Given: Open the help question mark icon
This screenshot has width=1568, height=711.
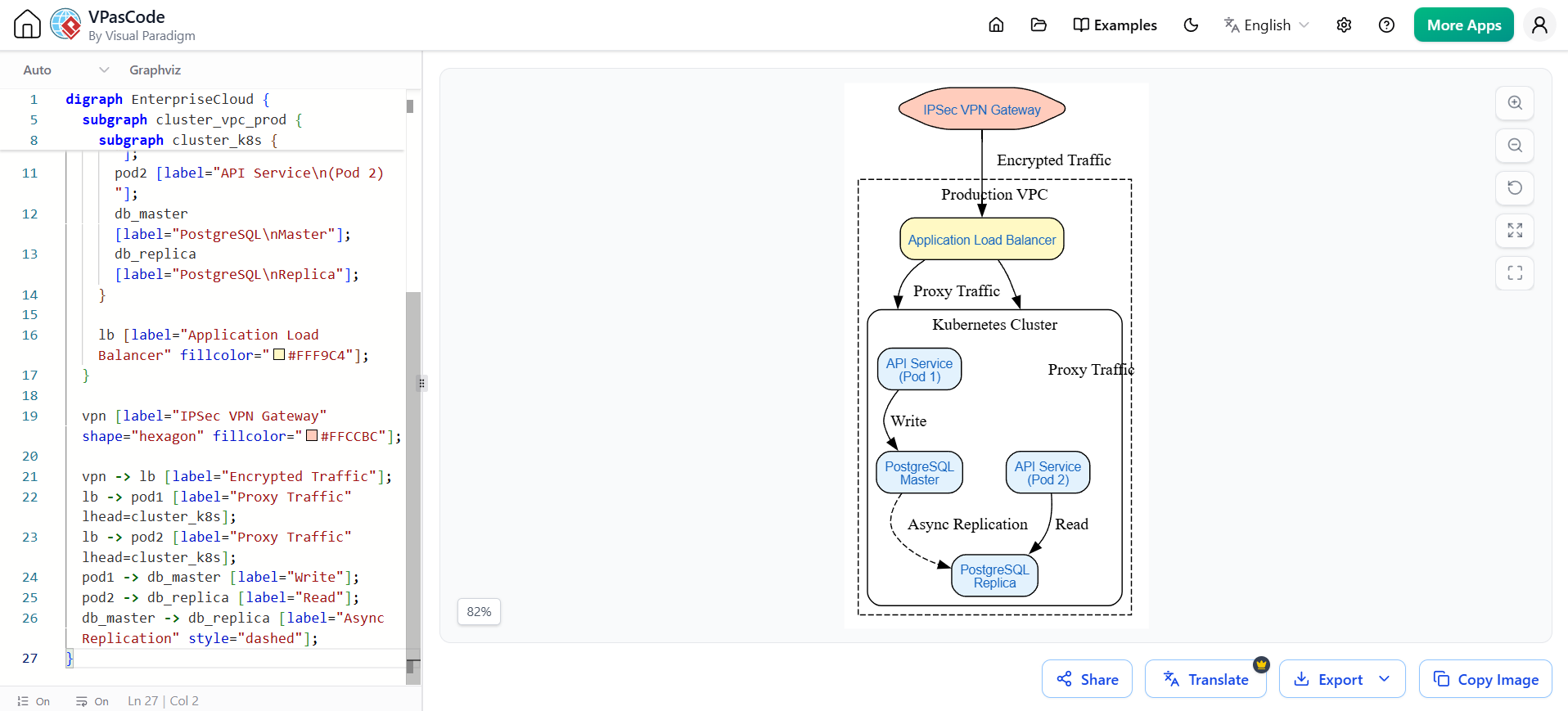Looking at the screenshot, I should pos(1386,25).
